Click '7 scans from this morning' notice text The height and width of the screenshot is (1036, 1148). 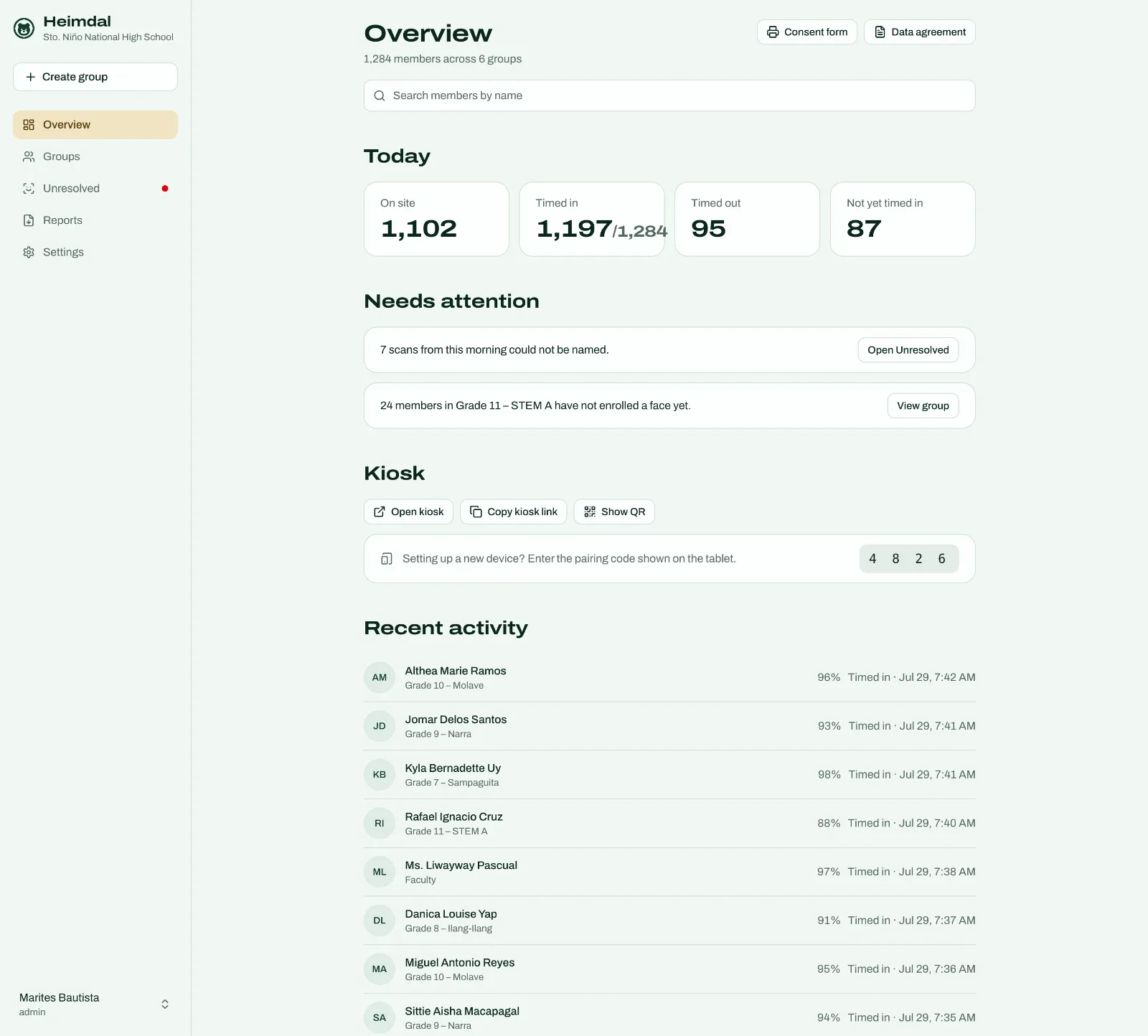coord(494,350)
